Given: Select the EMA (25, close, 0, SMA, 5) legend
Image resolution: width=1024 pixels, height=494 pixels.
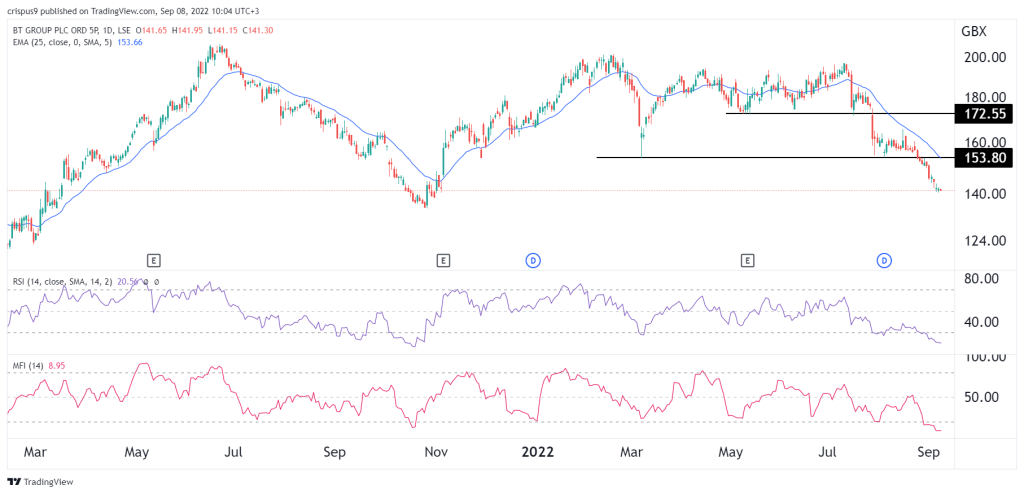Looking at the screenshot, I should (61, 42).
